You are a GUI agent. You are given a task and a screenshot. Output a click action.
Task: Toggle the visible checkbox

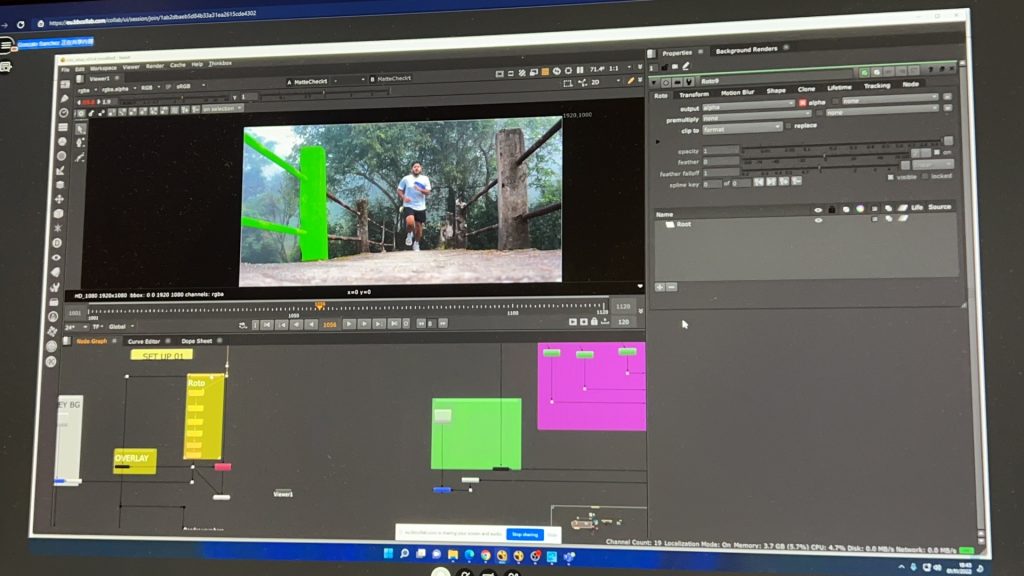coord(890,177)
